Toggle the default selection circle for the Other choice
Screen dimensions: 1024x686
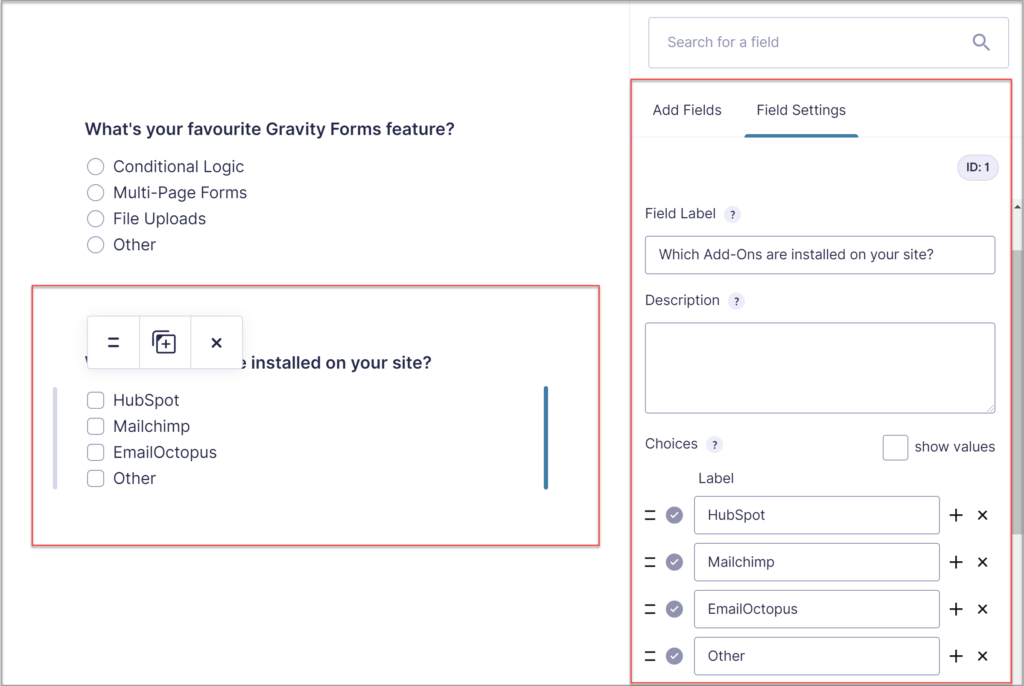(x=674, y=656)
